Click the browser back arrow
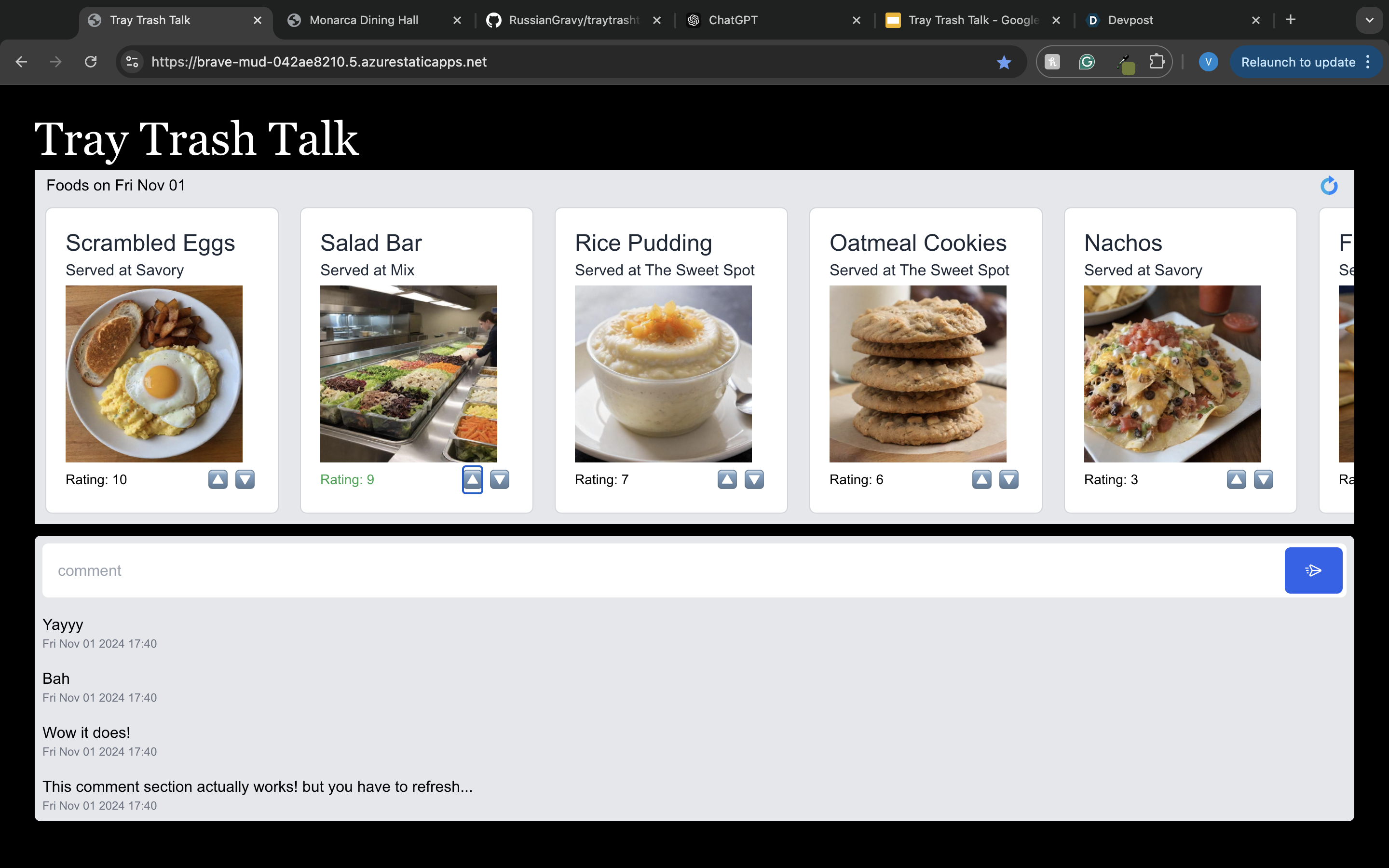Image resolution: width=1389 pixels, height=868 pixels. point(21,61)
